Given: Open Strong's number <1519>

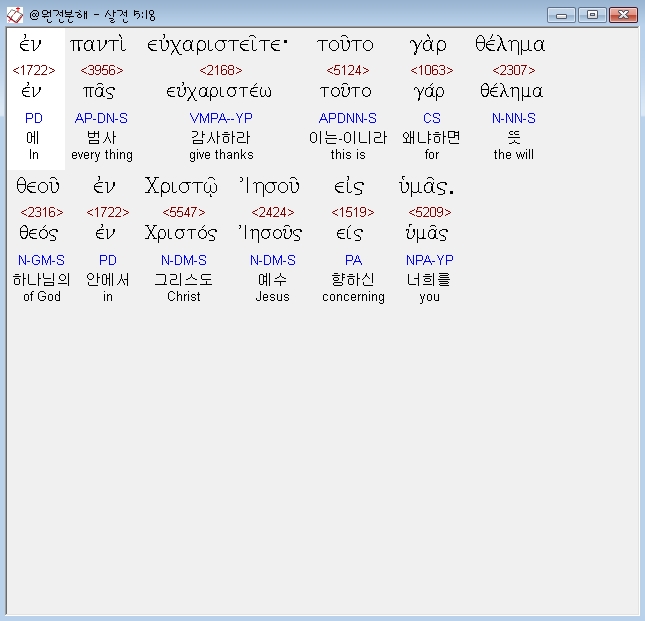Looking at the screenshot, I should tap(353, 212).
